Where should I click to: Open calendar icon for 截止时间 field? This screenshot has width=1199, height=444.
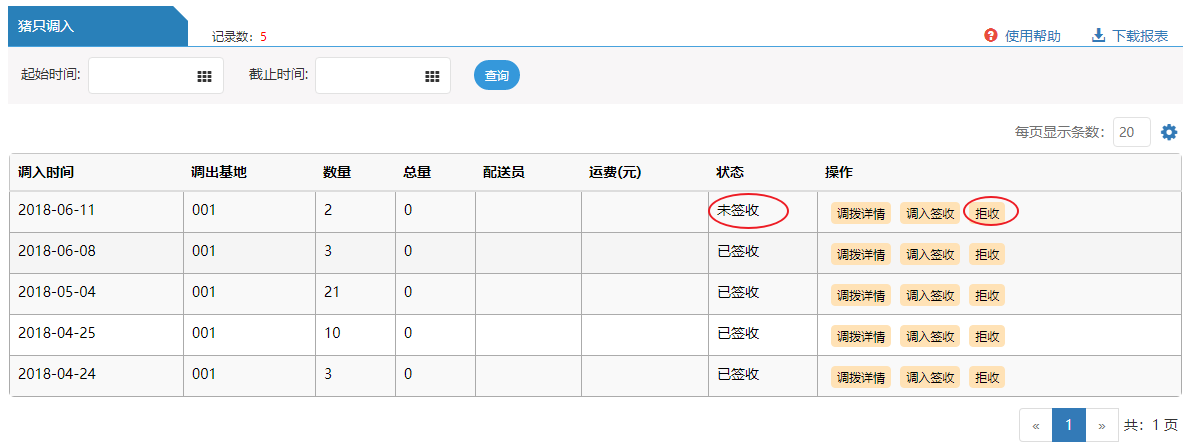432,76
